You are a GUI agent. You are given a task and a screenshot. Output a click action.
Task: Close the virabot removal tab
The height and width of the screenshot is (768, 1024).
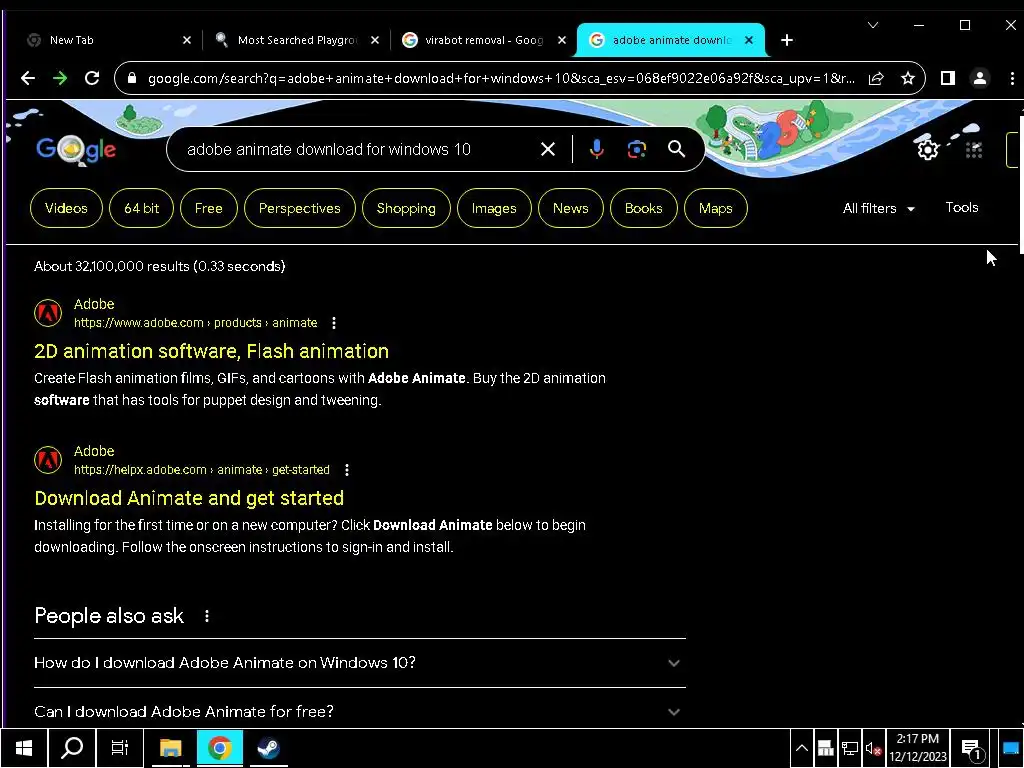point(562,40)
